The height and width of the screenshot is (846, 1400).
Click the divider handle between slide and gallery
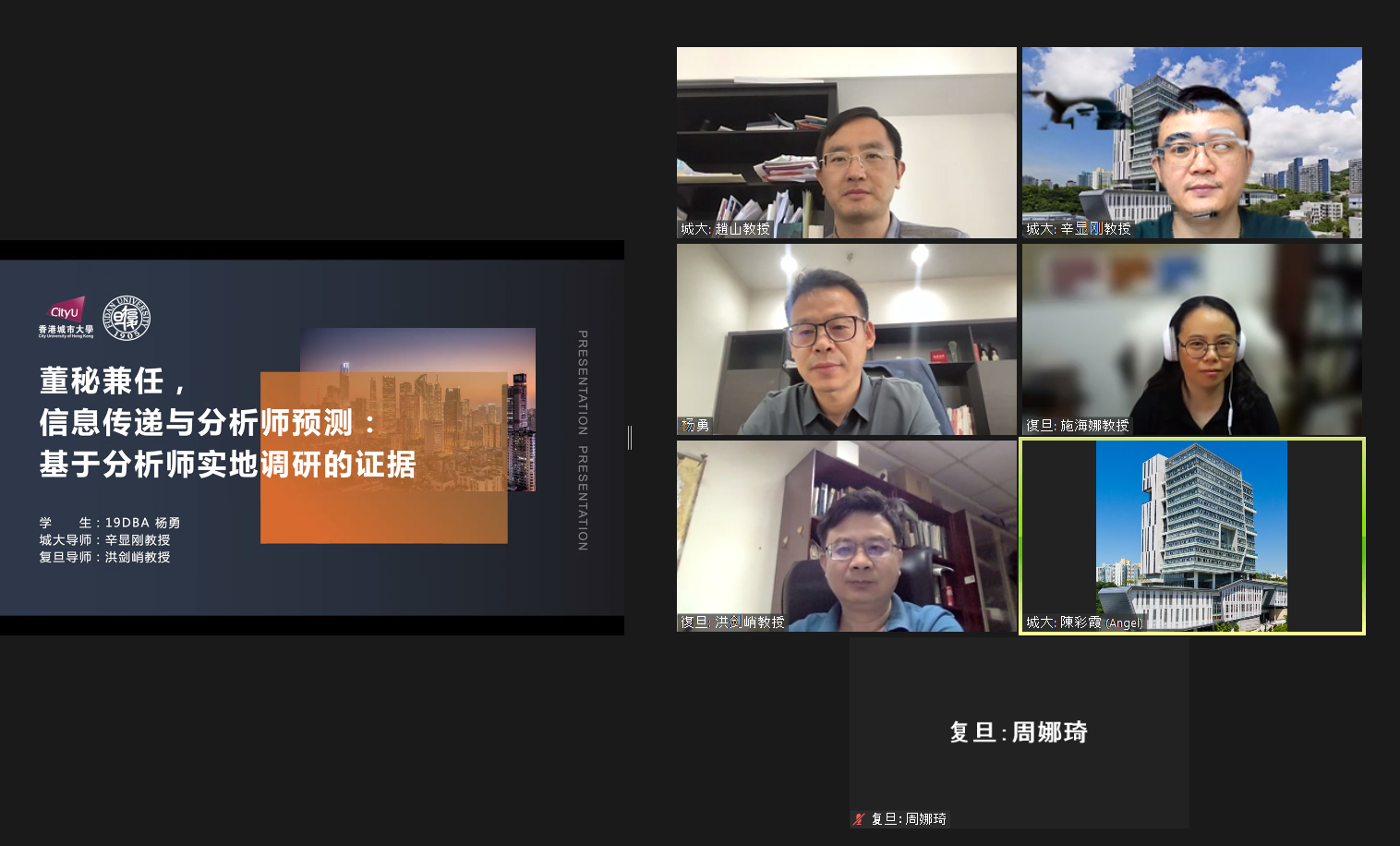tap(630, 437)
